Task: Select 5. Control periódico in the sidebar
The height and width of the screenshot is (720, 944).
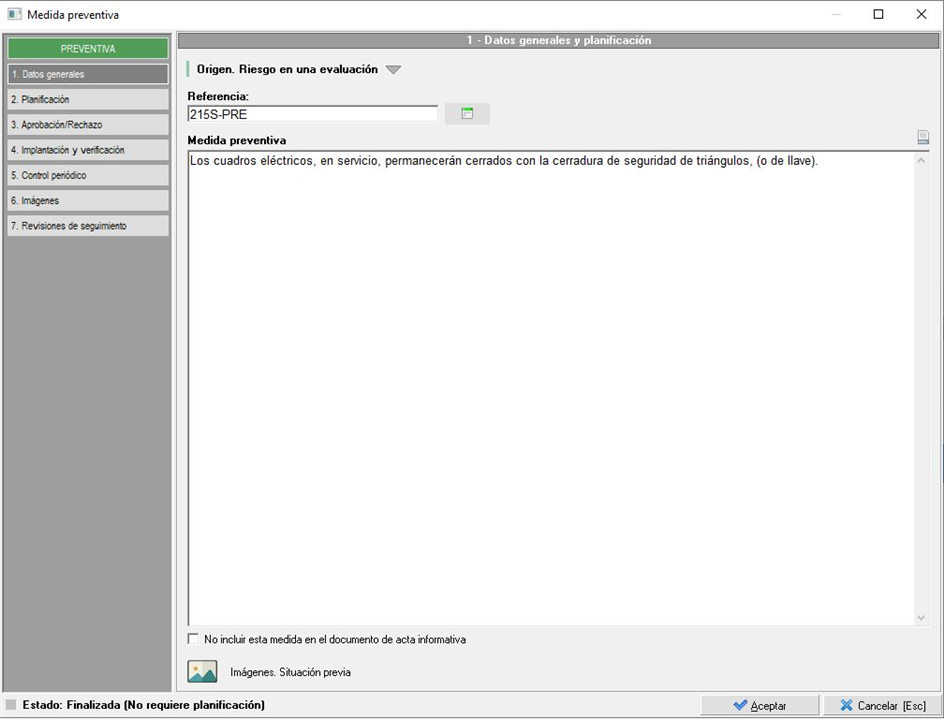Action: (88, 175)
